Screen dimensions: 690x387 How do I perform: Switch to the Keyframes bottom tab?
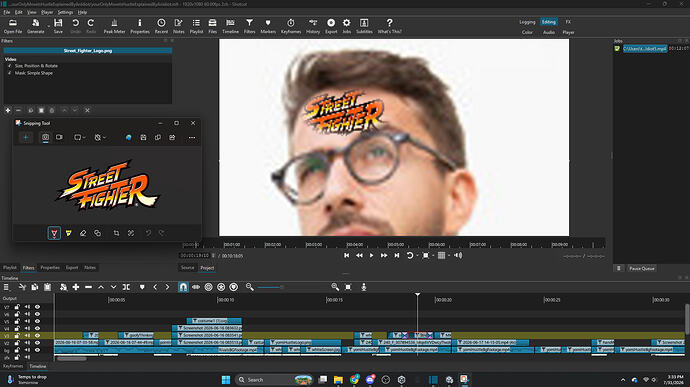tap(13, 366)
